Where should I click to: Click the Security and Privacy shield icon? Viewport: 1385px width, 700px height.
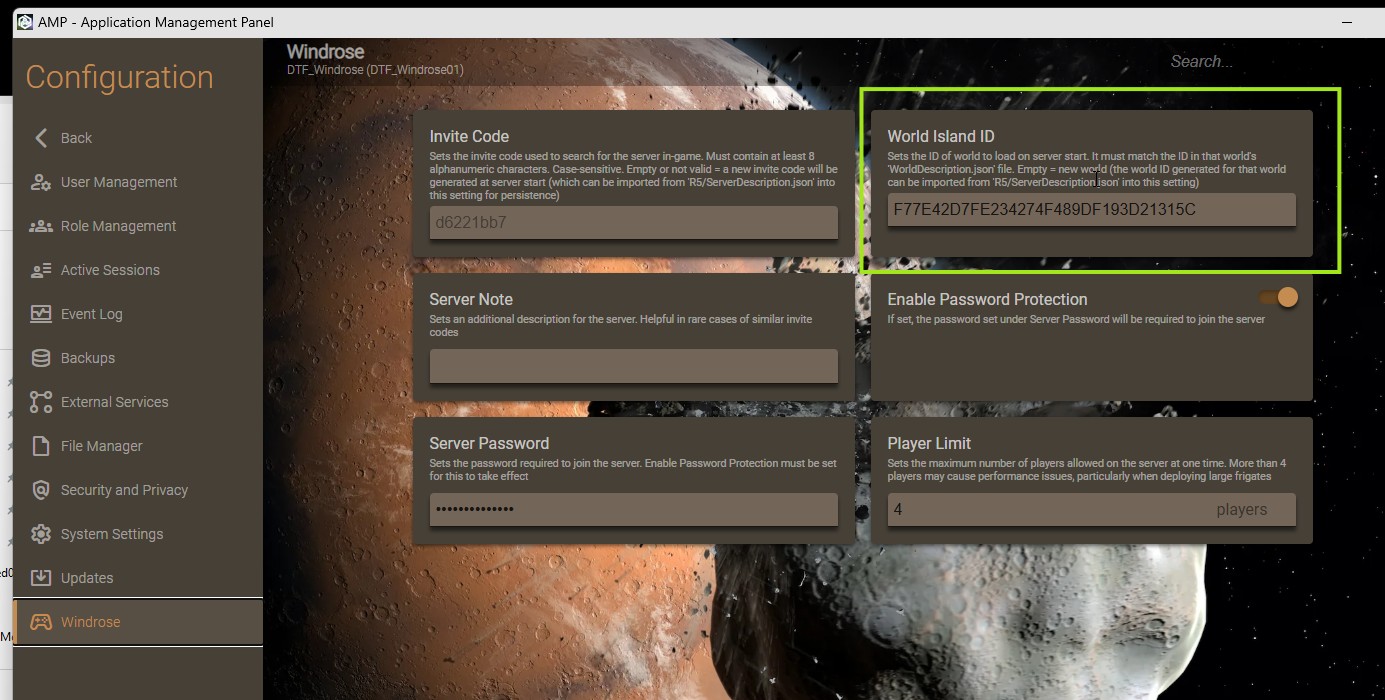(41, 490)
